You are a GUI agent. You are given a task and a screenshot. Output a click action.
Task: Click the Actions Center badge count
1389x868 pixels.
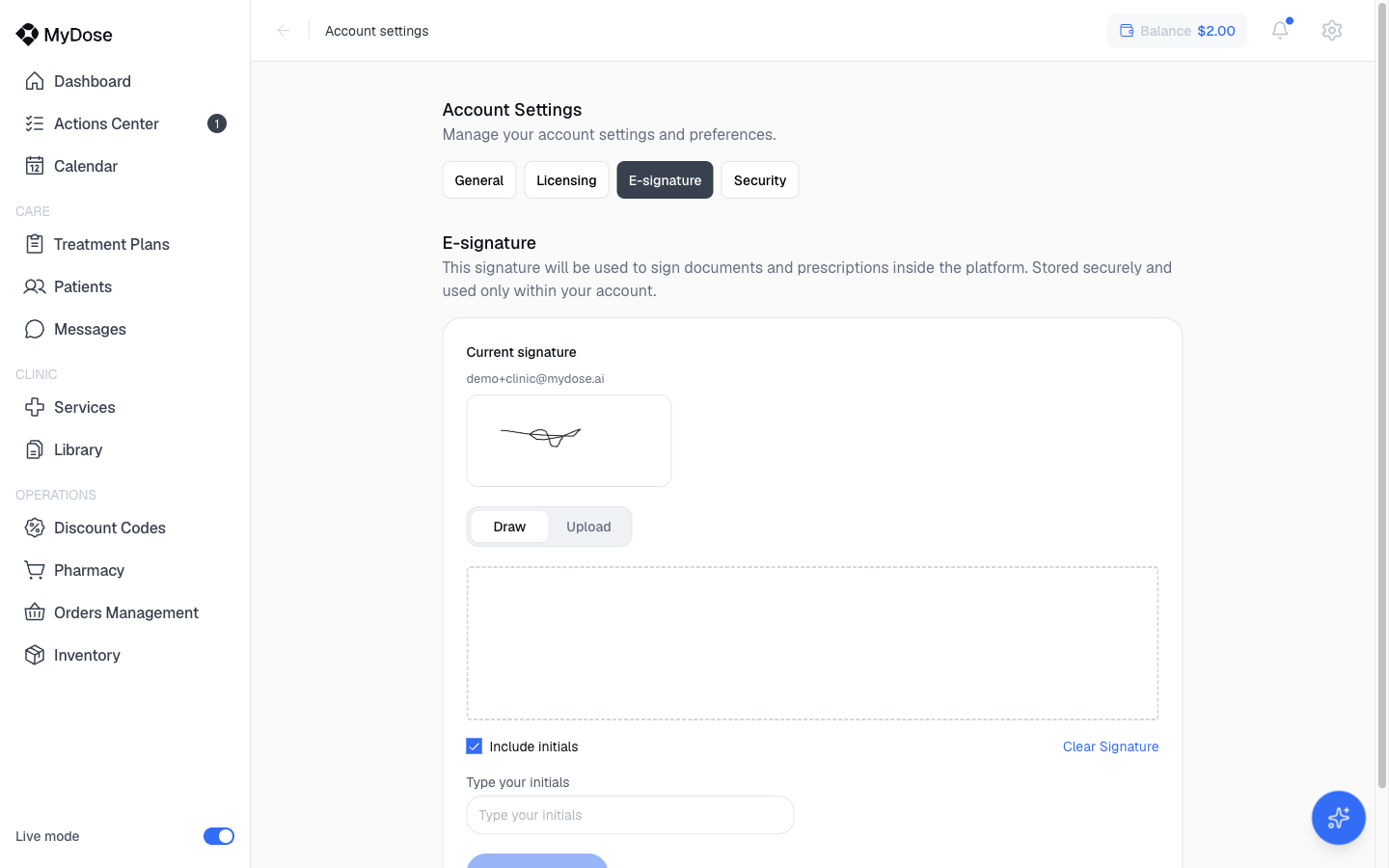[217, 123]
